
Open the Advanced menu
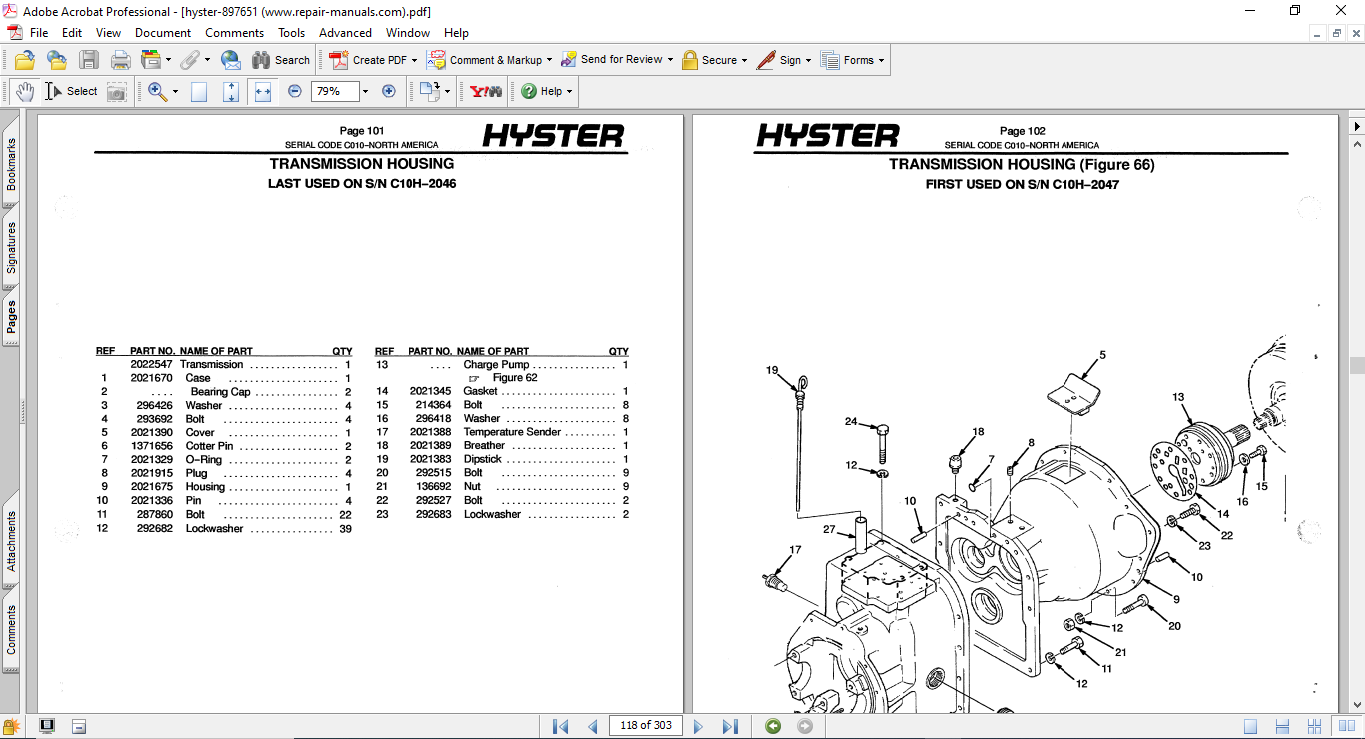coord(345,32)
